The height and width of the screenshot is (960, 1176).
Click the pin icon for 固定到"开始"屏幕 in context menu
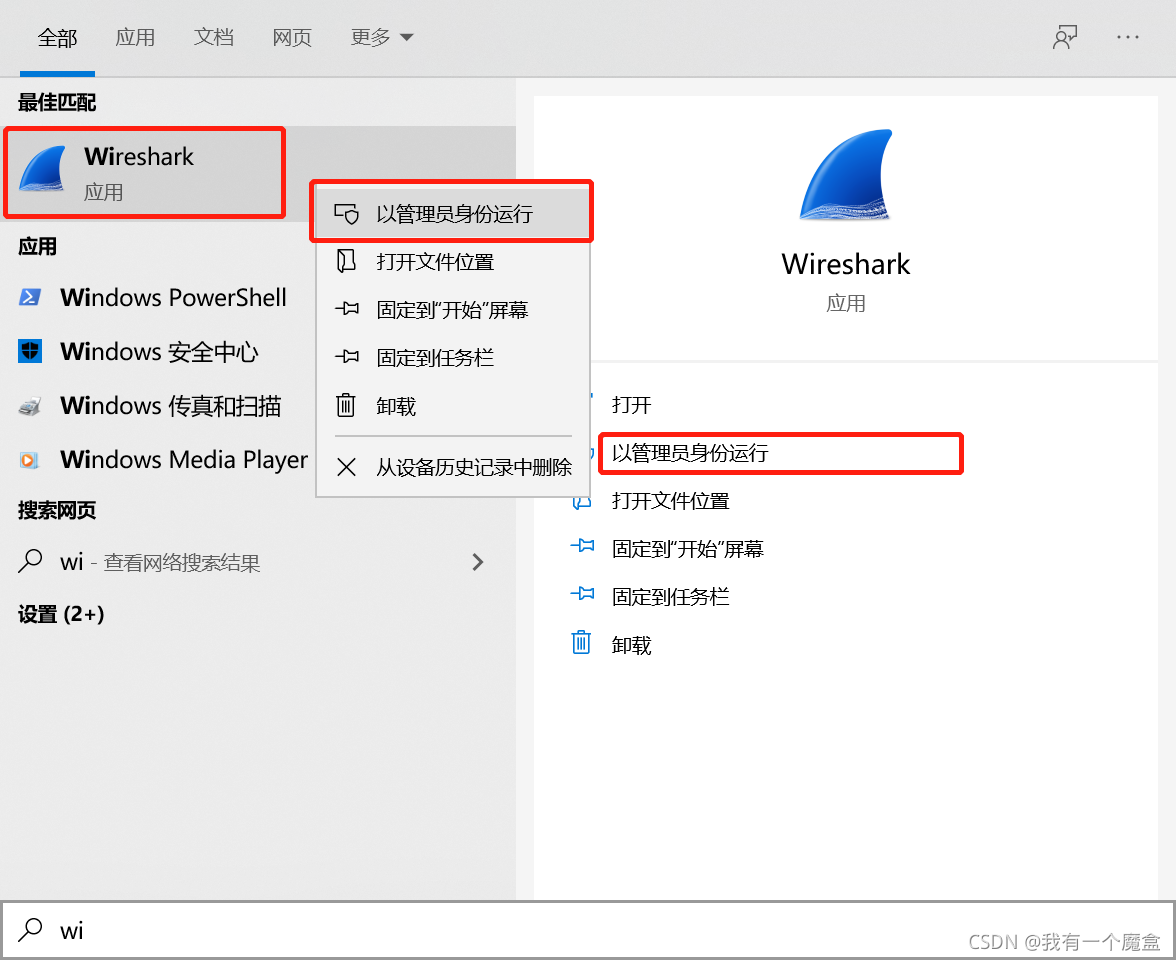pyautogui.click(x=346, y=308)
